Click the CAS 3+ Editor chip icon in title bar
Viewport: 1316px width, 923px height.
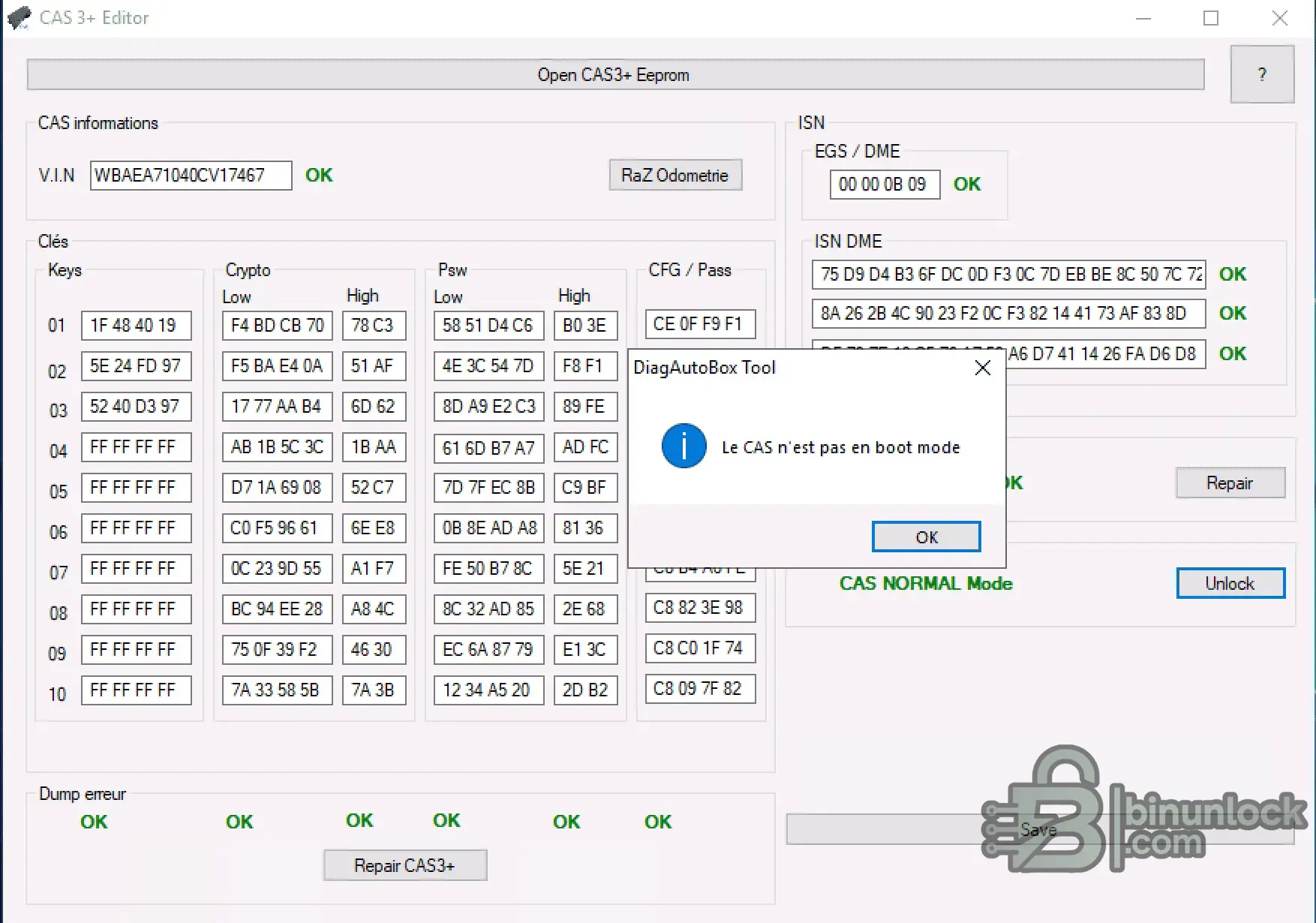pyautogui.click(x=19, y=17)
